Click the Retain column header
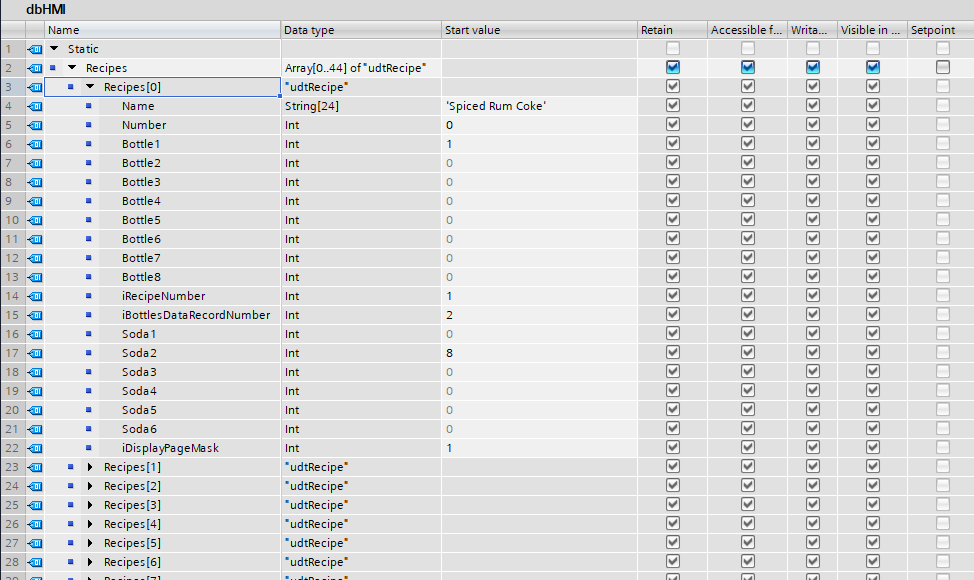The height and width of the screenshot is (580, 974). pyautogui.click(x=672, y=30)
